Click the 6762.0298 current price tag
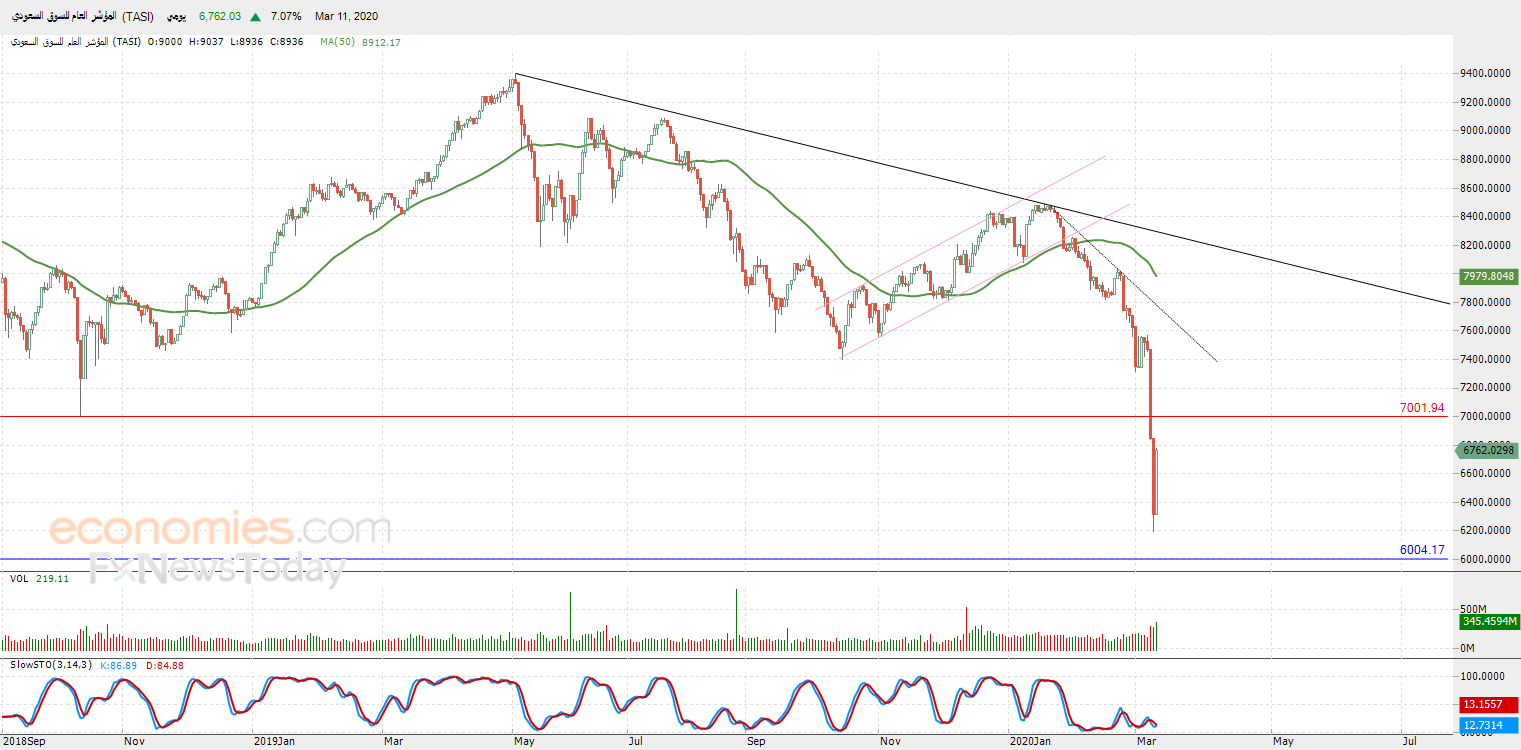Screen dimensions: 1521x750 pyautogui.click(x=1488, y=450)
